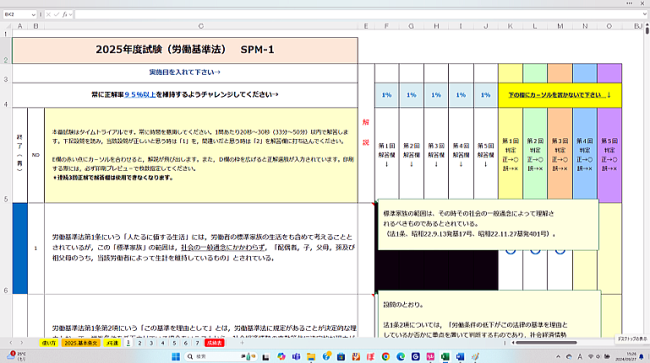This screenshot has width=650, height=363.
Task: Click the Name Box showing BK2
Action: coord(17,15)
